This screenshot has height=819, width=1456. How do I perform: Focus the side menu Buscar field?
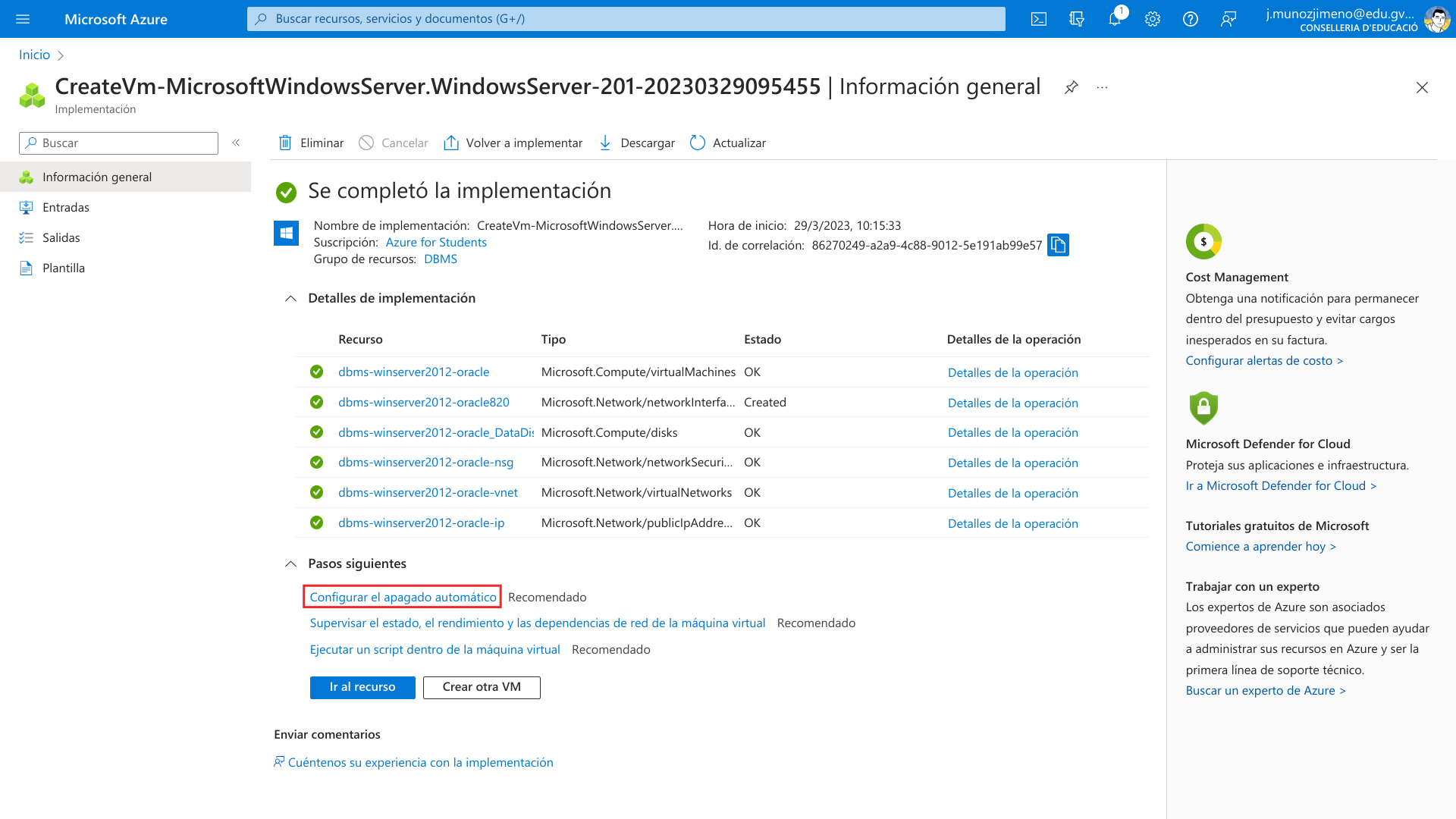pyautogui.click(x=118, y=143)
